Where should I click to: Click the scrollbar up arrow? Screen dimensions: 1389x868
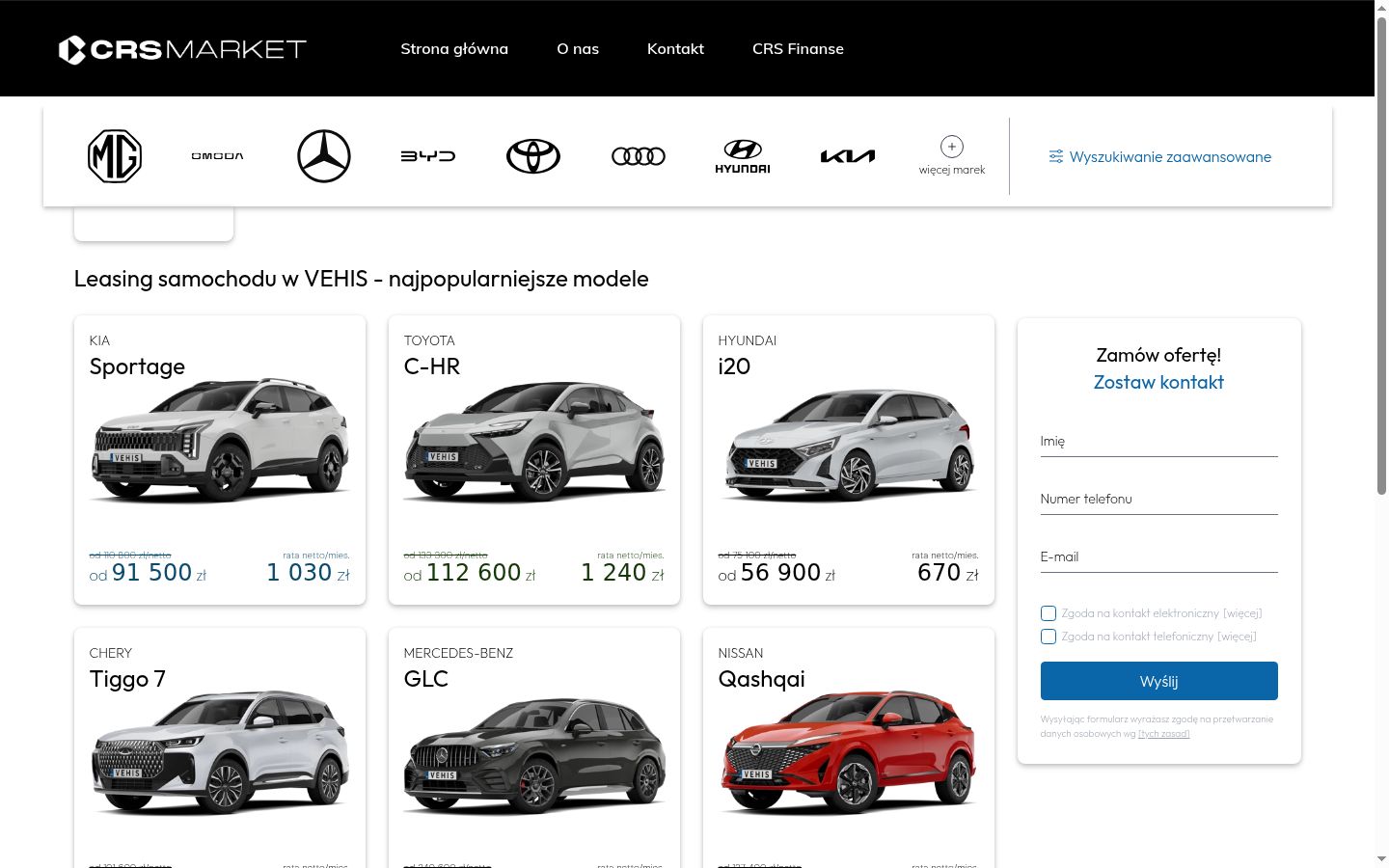point(1381,8)
